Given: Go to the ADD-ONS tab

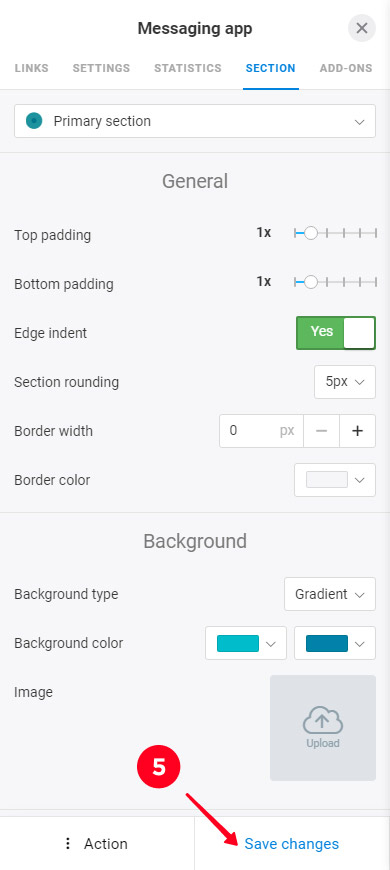Looking at the screenshot, I should point(346,69).
